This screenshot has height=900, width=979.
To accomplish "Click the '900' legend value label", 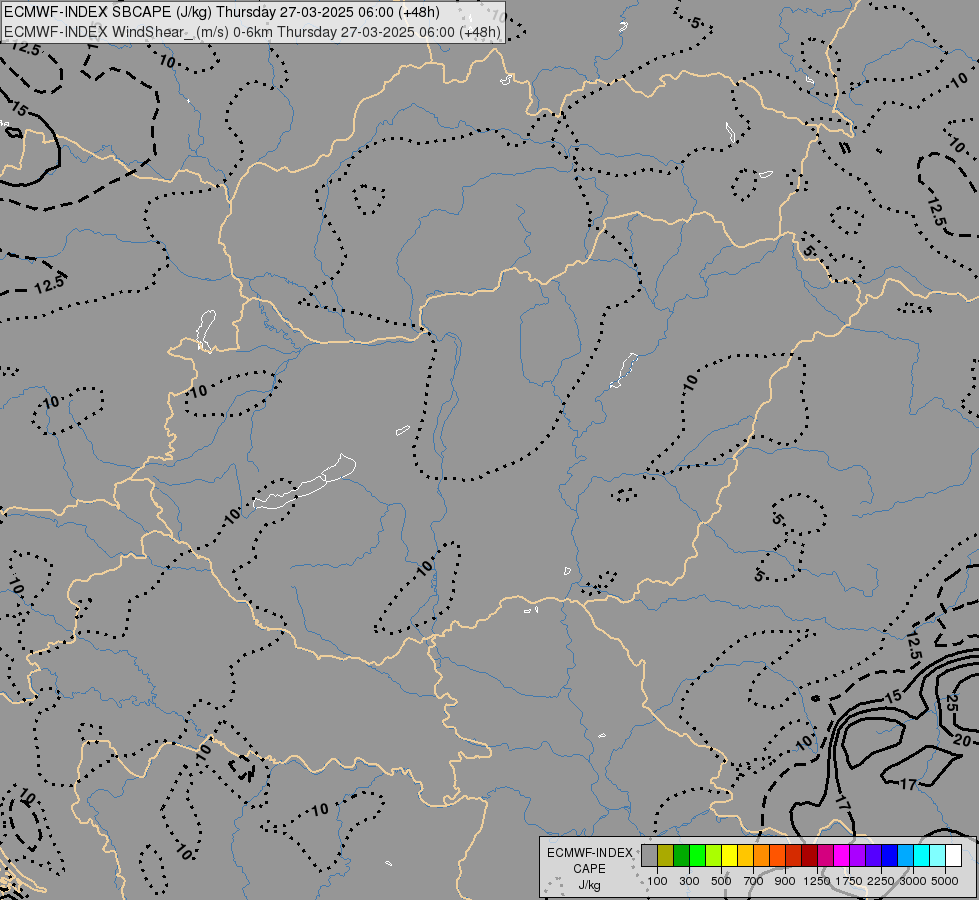I will click(785, 881).
